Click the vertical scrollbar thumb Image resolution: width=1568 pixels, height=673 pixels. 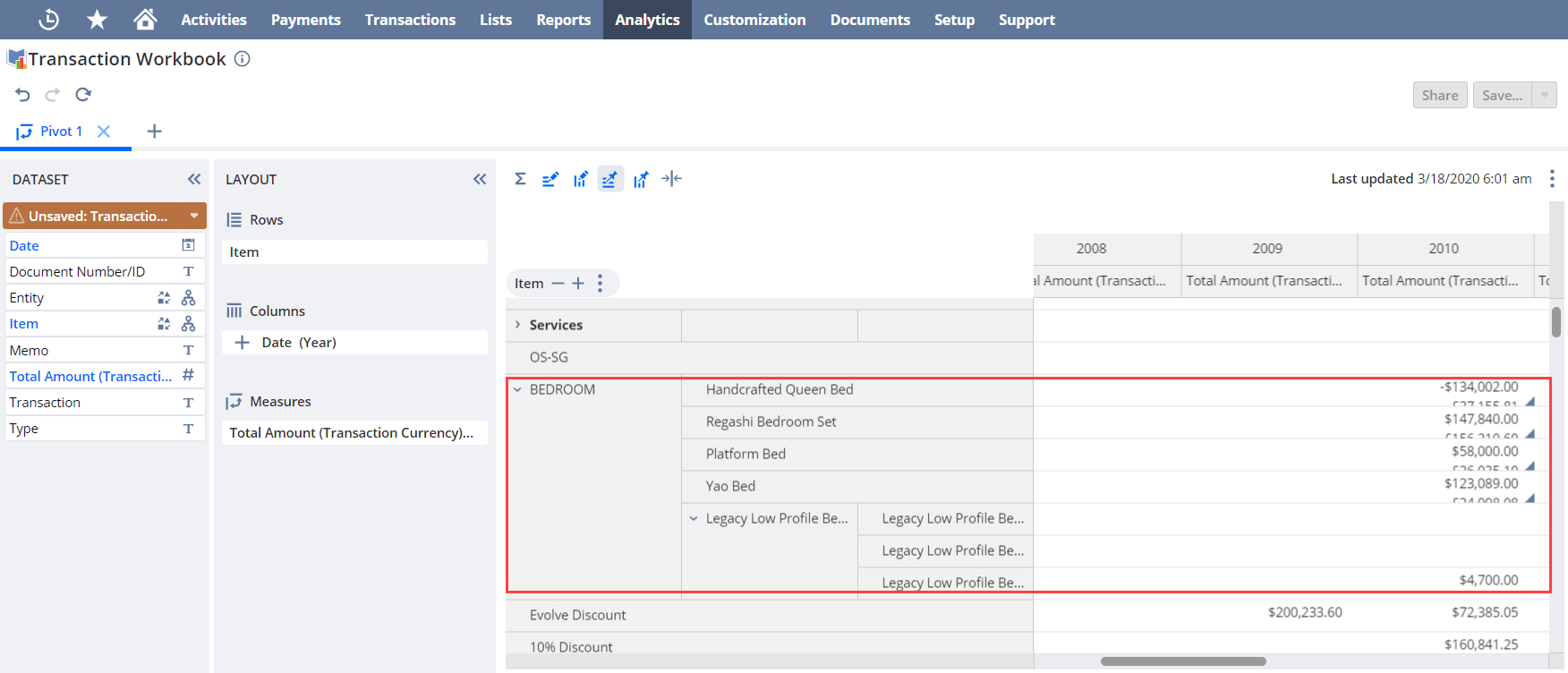pos(1556,322)
